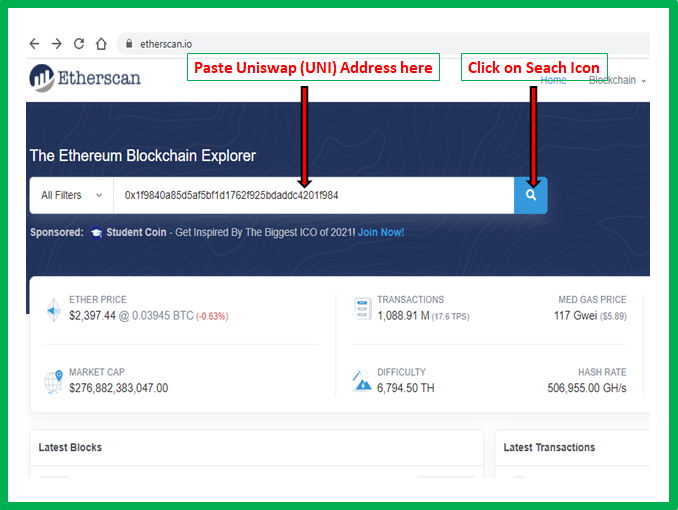Click the browser forward arrow

[x=57, y=44]
